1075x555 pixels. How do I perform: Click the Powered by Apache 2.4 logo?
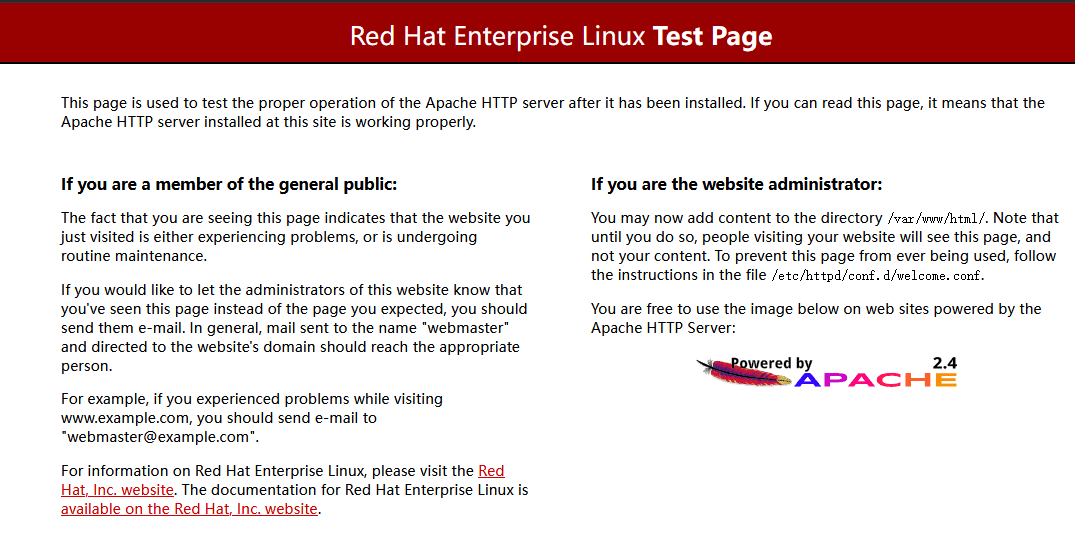pos(826,372)
